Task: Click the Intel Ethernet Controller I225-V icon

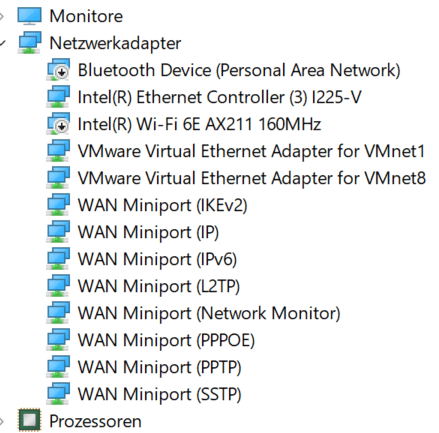Action: pos(58,97)
